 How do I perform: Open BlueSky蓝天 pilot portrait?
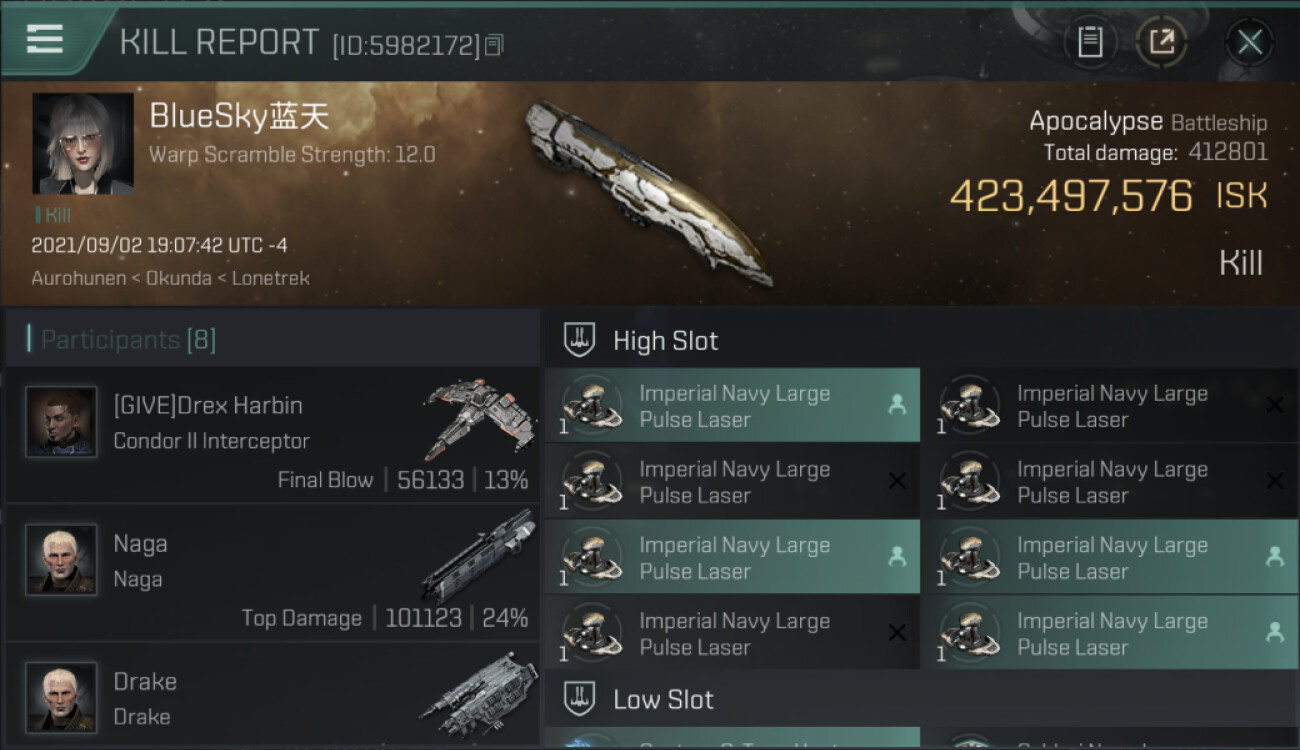tap(83, 144)
